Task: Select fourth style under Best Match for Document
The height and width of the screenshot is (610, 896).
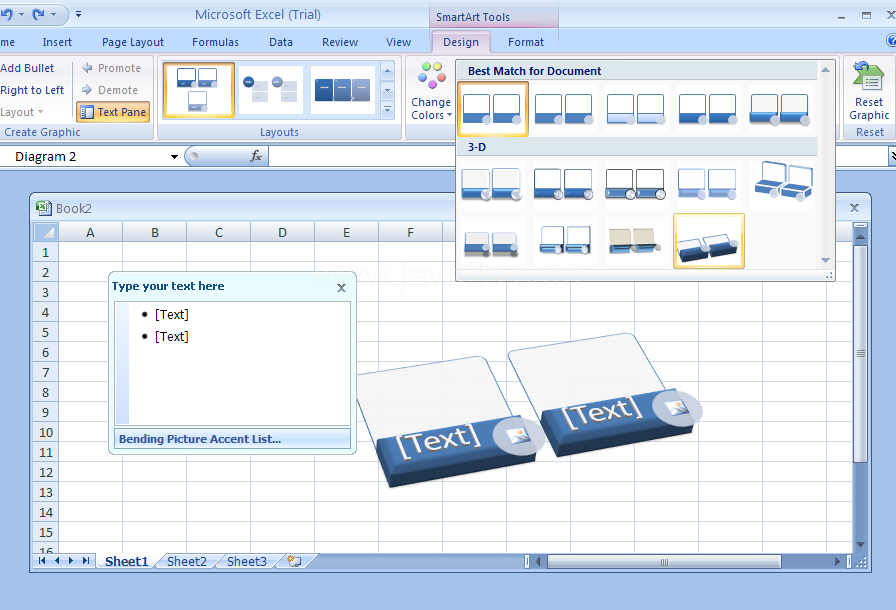Action: (708, 109)
